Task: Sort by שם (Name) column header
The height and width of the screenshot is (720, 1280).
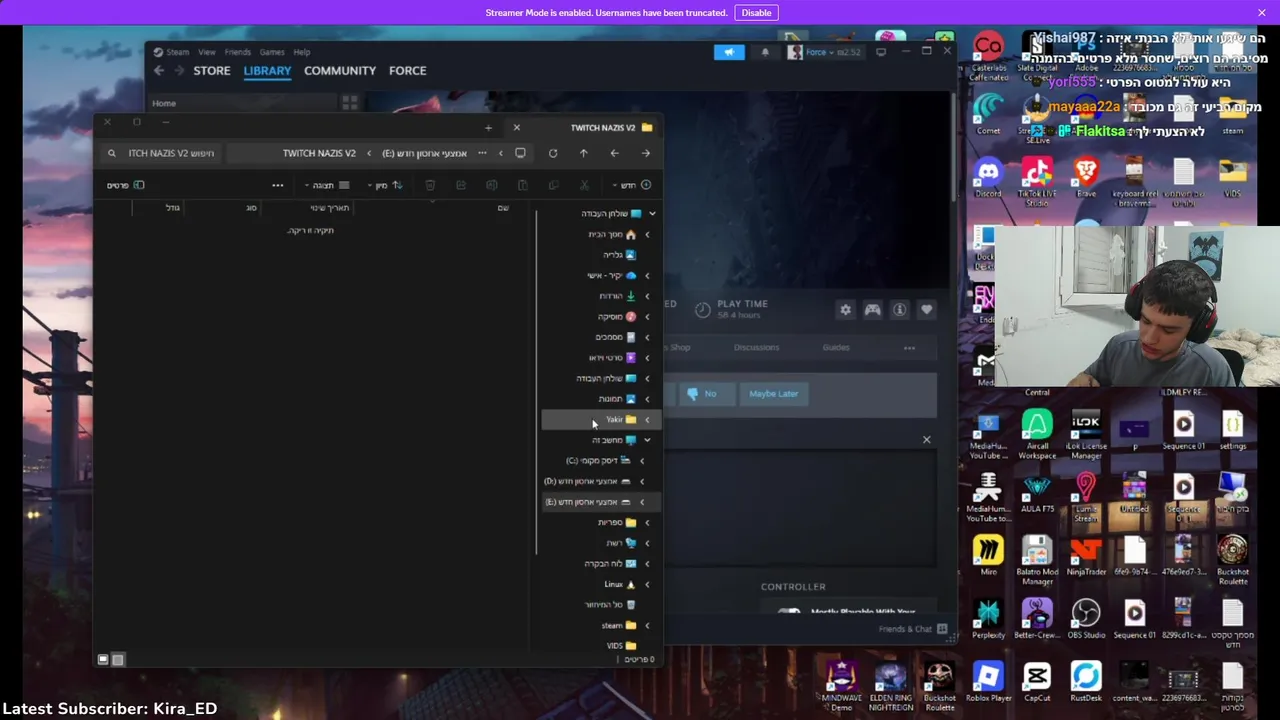Action: pyautogui.click(x=503, y=208)
